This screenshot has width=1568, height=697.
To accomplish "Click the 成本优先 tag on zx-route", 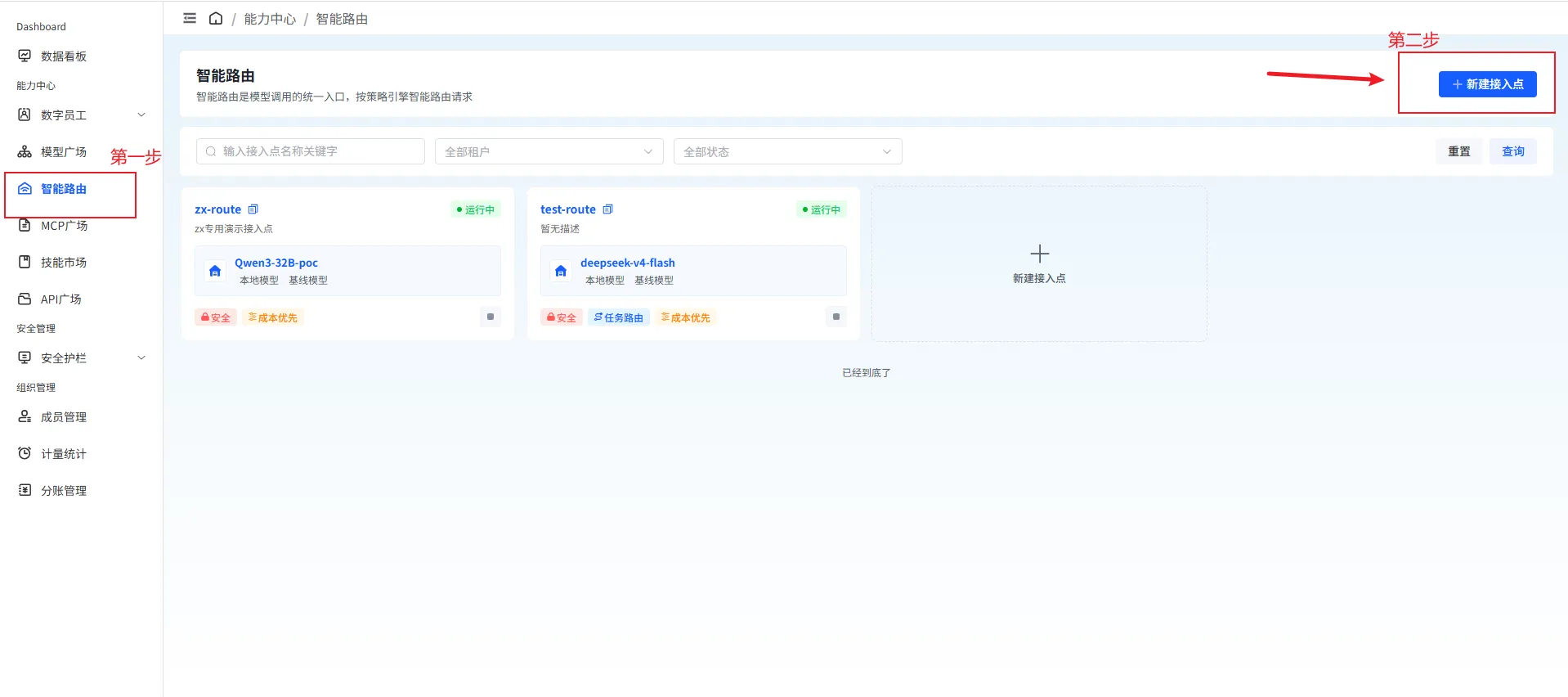I will coord(273,317).
